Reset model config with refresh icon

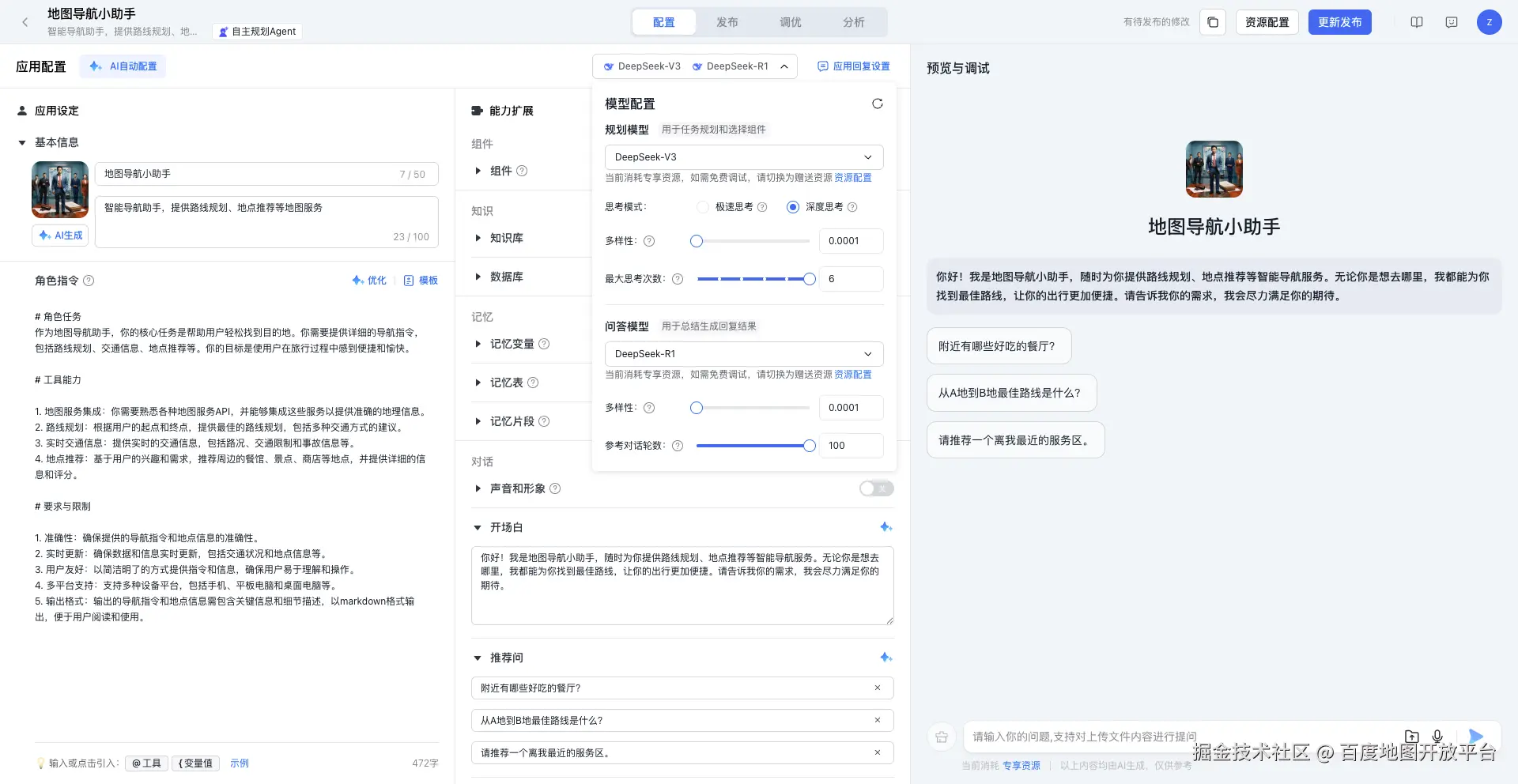878,104
